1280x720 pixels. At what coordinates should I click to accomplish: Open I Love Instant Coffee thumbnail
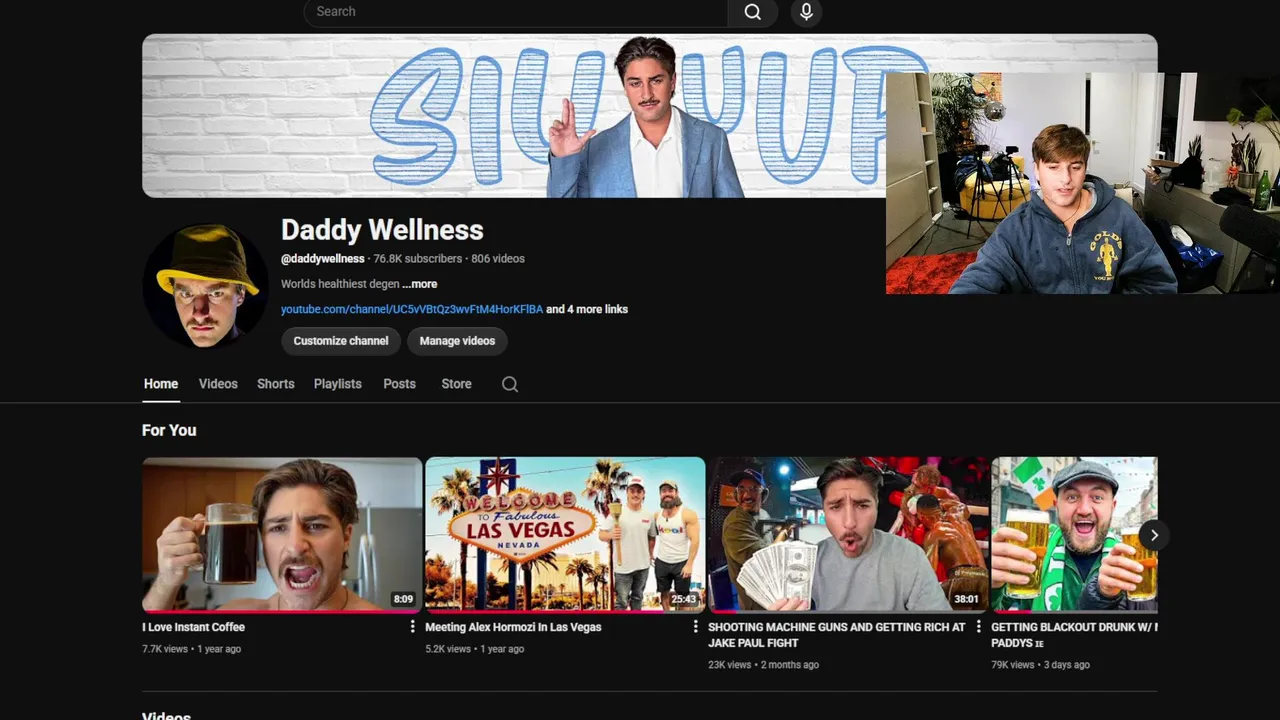tap(282, 534)
